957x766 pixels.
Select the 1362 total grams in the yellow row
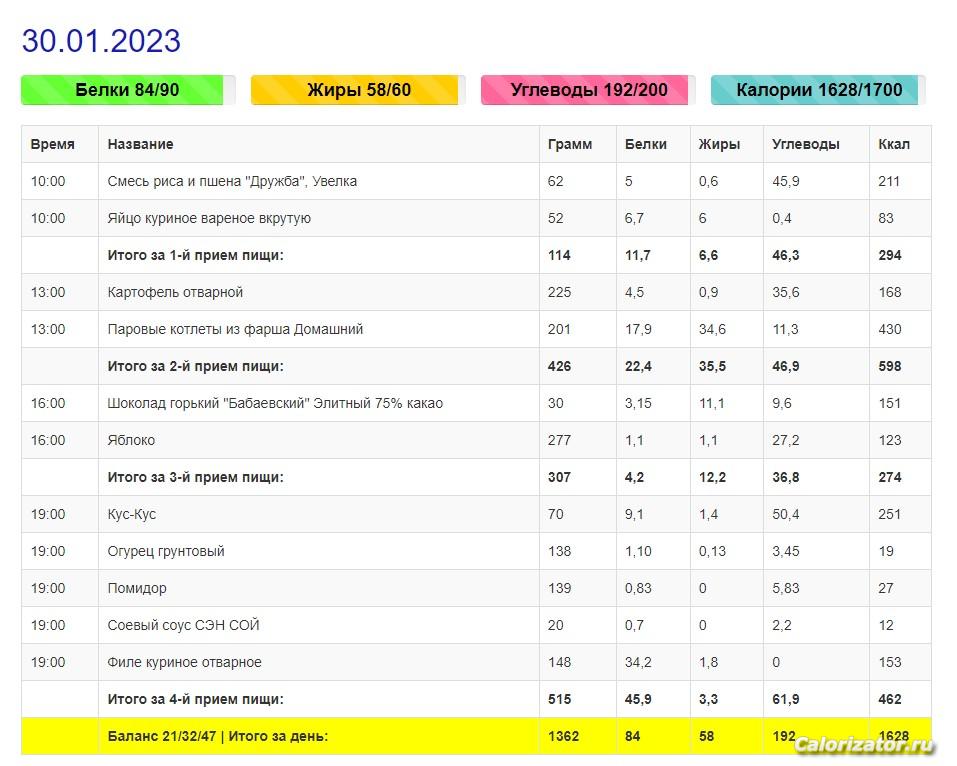click(x=563, y=736)
